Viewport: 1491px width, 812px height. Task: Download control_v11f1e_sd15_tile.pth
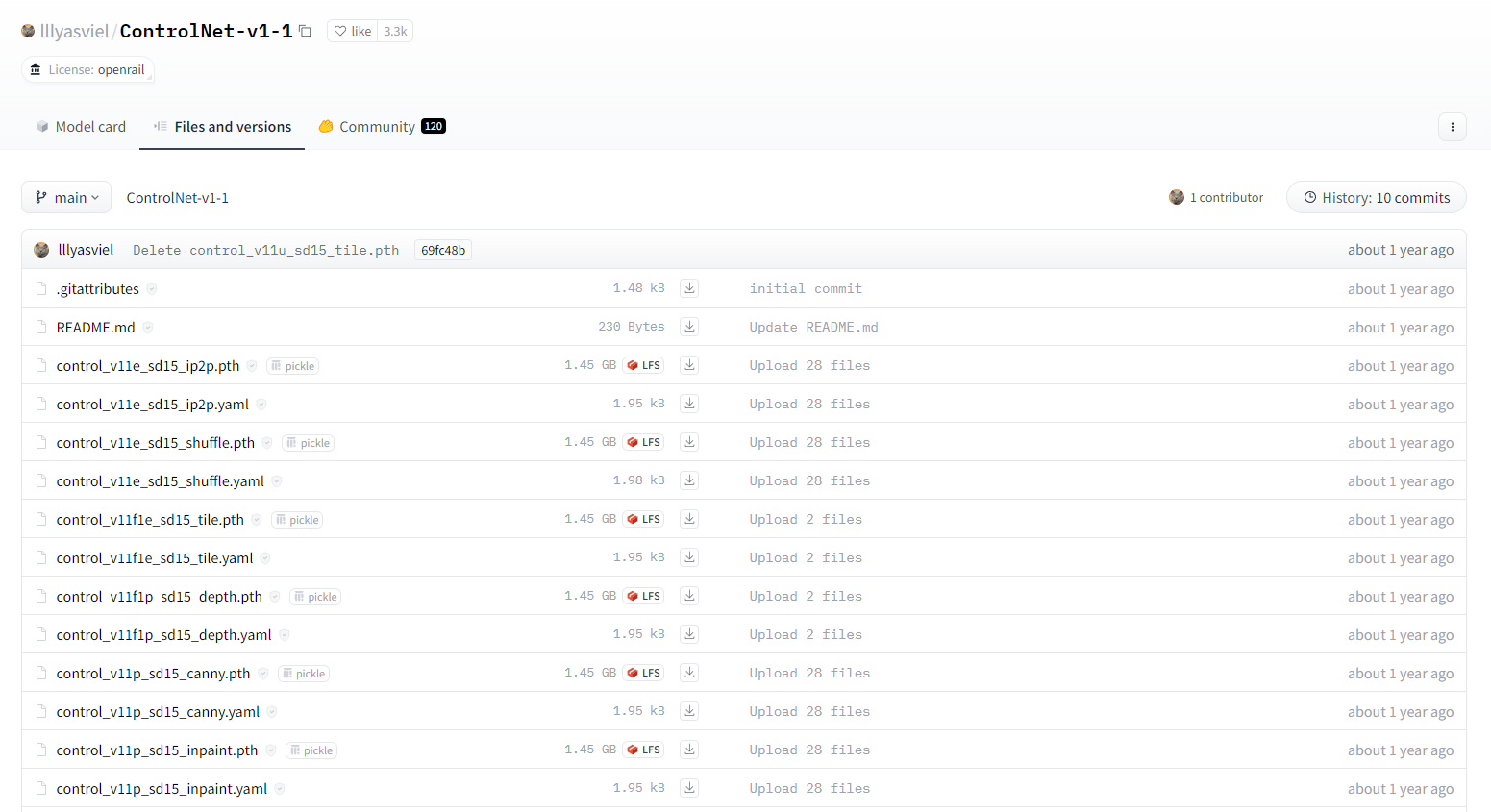pos(689,518)
